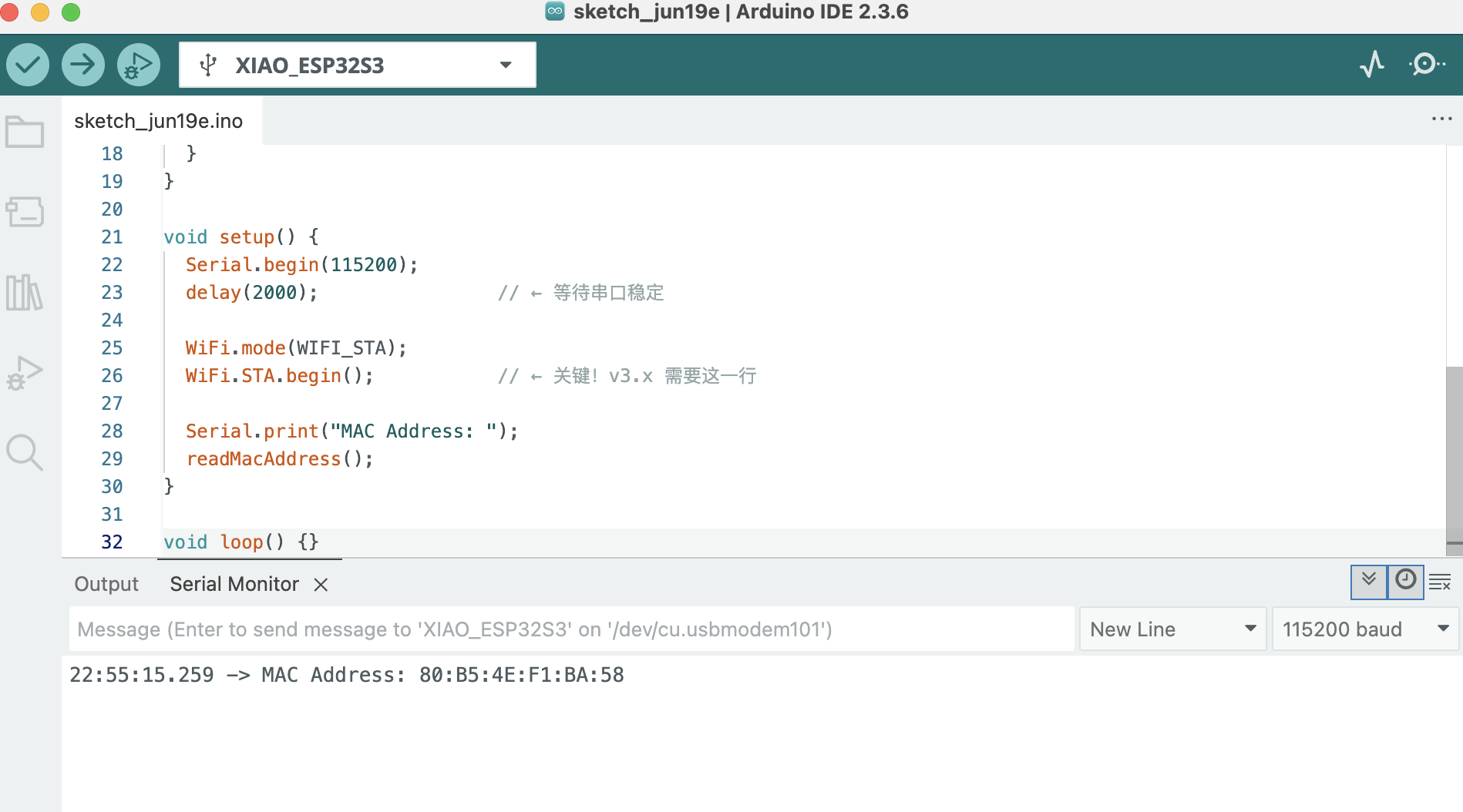
Task: Clear the serial monitor output
Action: [1440, 582]
